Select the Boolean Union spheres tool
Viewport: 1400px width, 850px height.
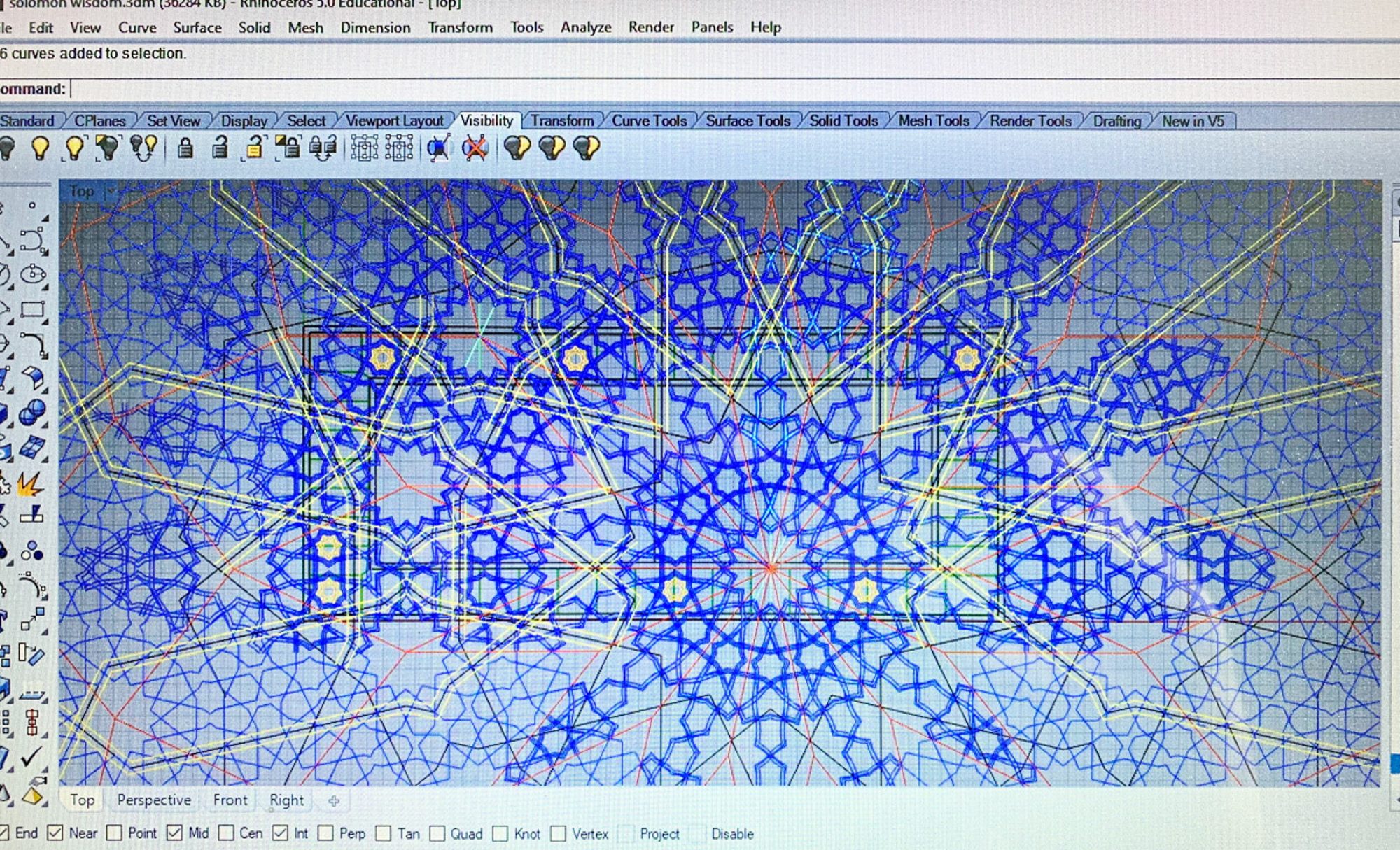click(32, 413)
